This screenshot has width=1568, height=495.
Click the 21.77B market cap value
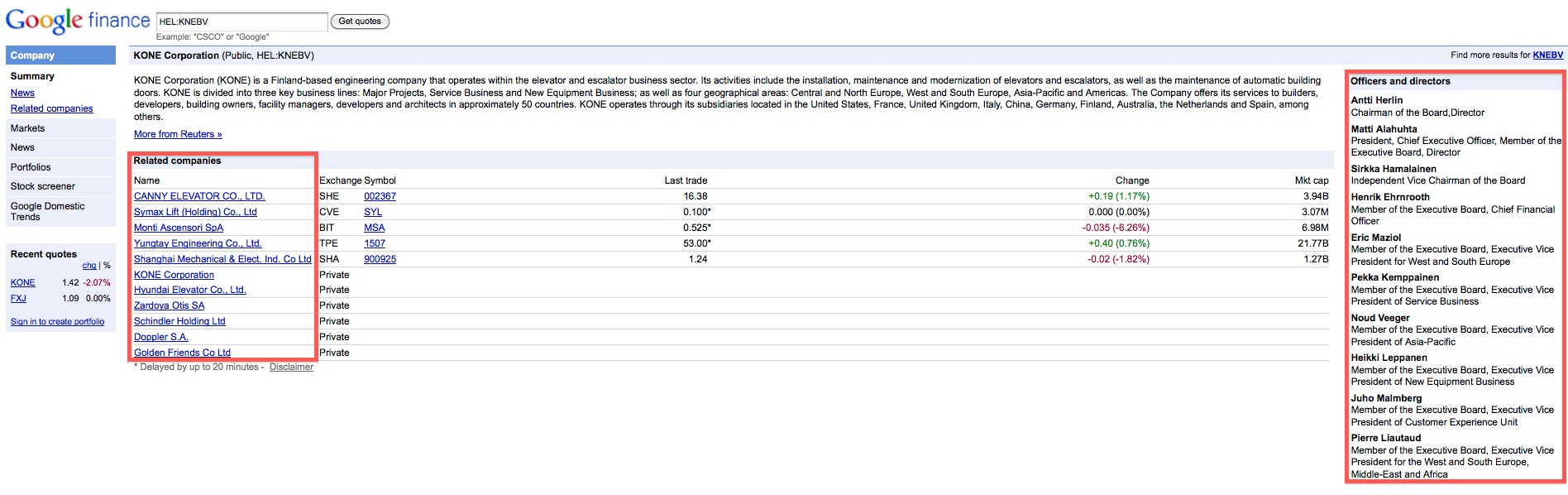point(1313,243)
